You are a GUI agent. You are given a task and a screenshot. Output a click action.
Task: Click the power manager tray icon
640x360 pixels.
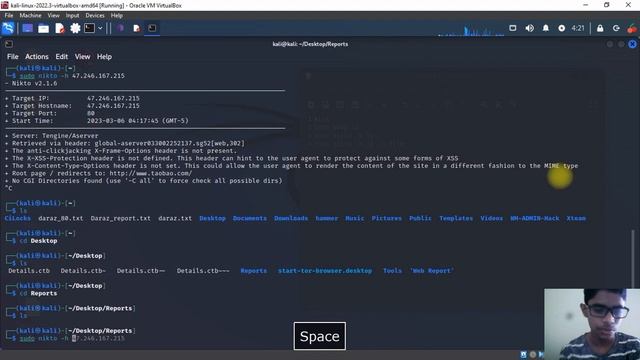point(562,28)
